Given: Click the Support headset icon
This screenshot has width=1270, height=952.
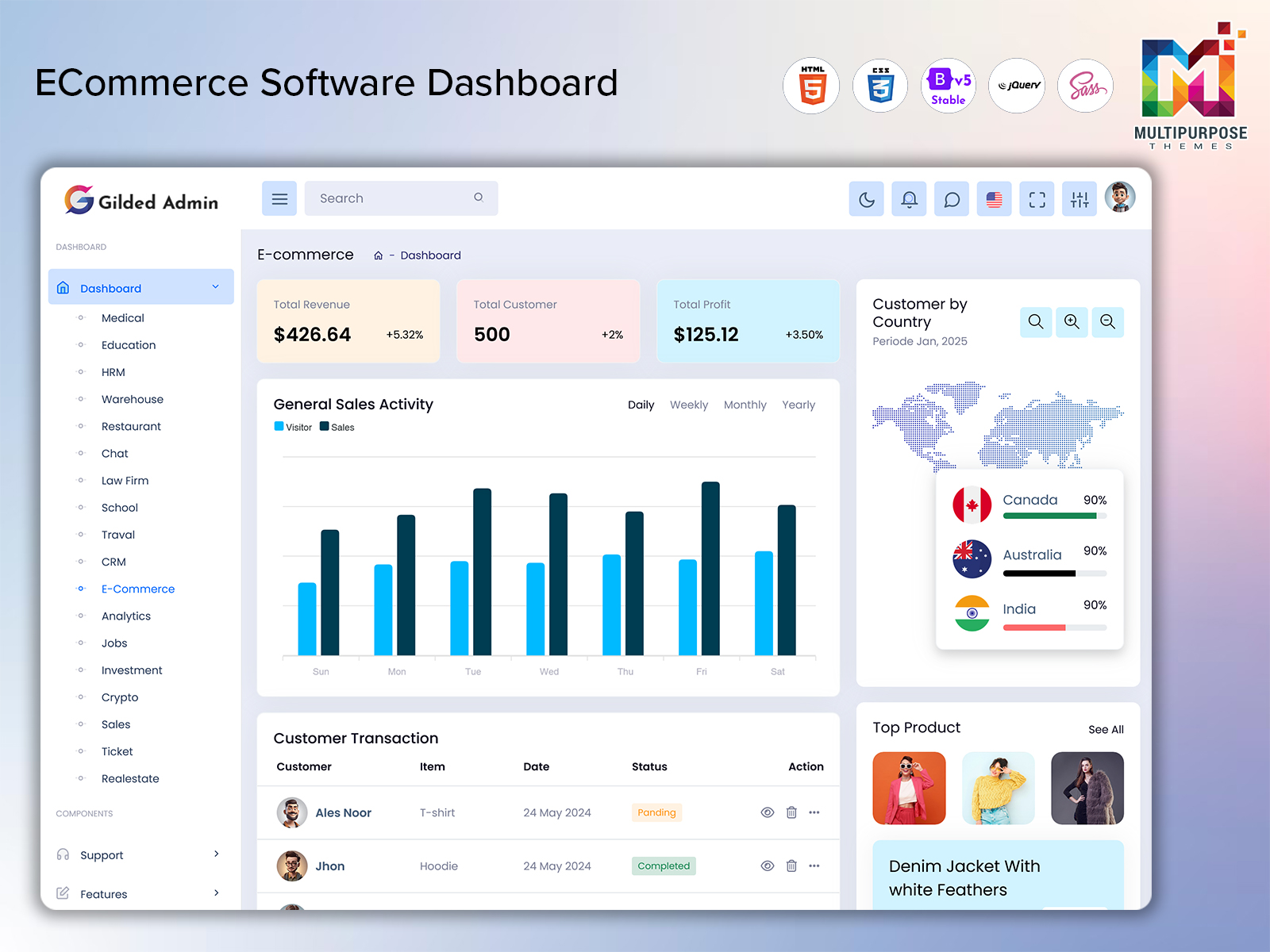Looking at the screenshot, I should (63, 854).
